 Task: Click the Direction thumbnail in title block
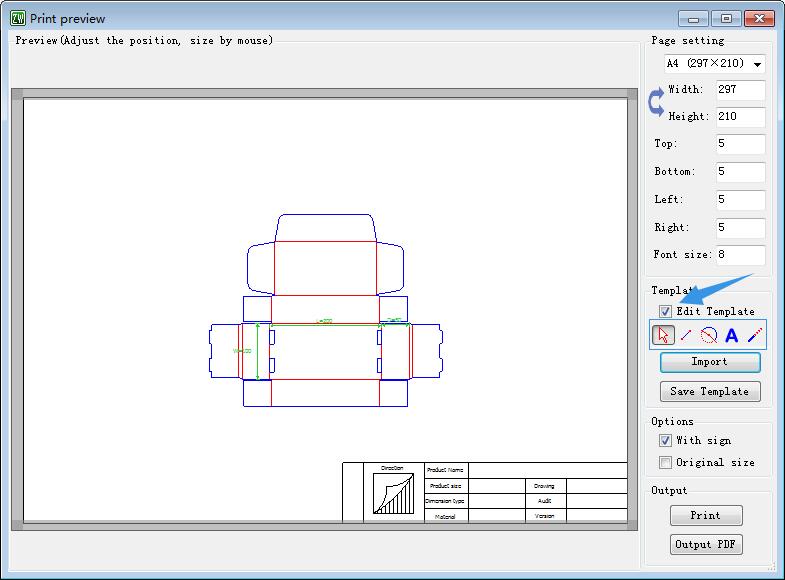click(394, 493)
